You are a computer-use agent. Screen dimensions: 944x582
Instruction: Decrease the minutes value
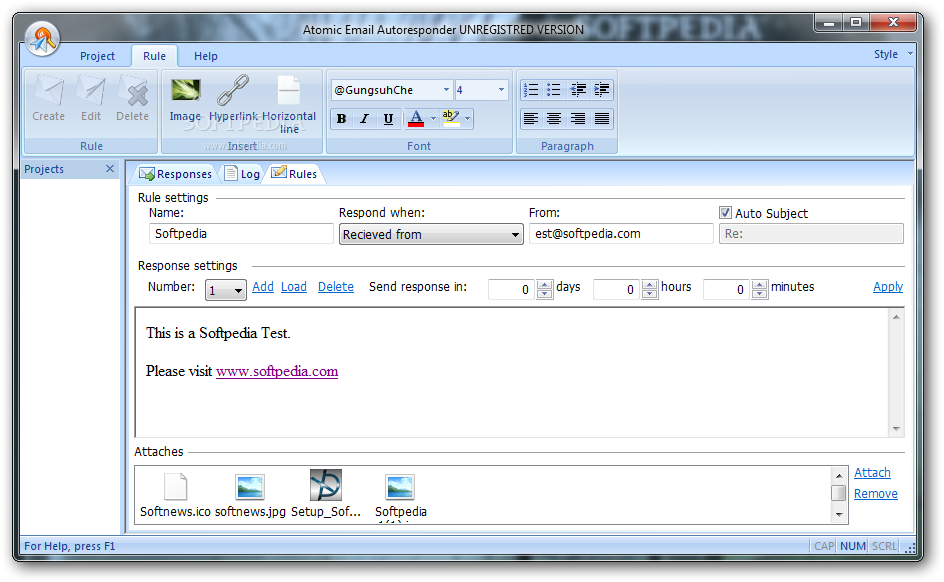click(760, 294)
